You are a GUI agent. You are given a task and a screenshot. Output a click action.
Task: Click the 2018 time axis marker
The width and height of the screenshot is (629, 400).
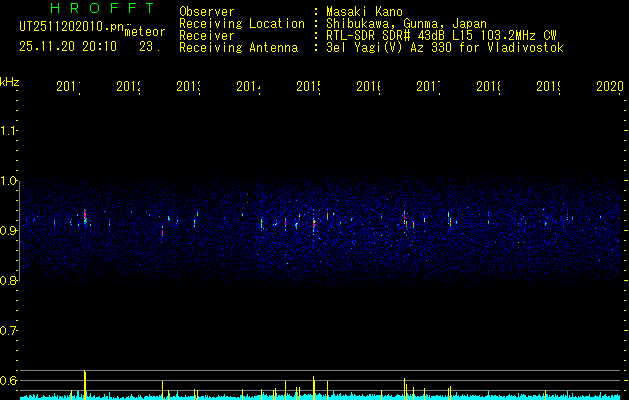489,86
